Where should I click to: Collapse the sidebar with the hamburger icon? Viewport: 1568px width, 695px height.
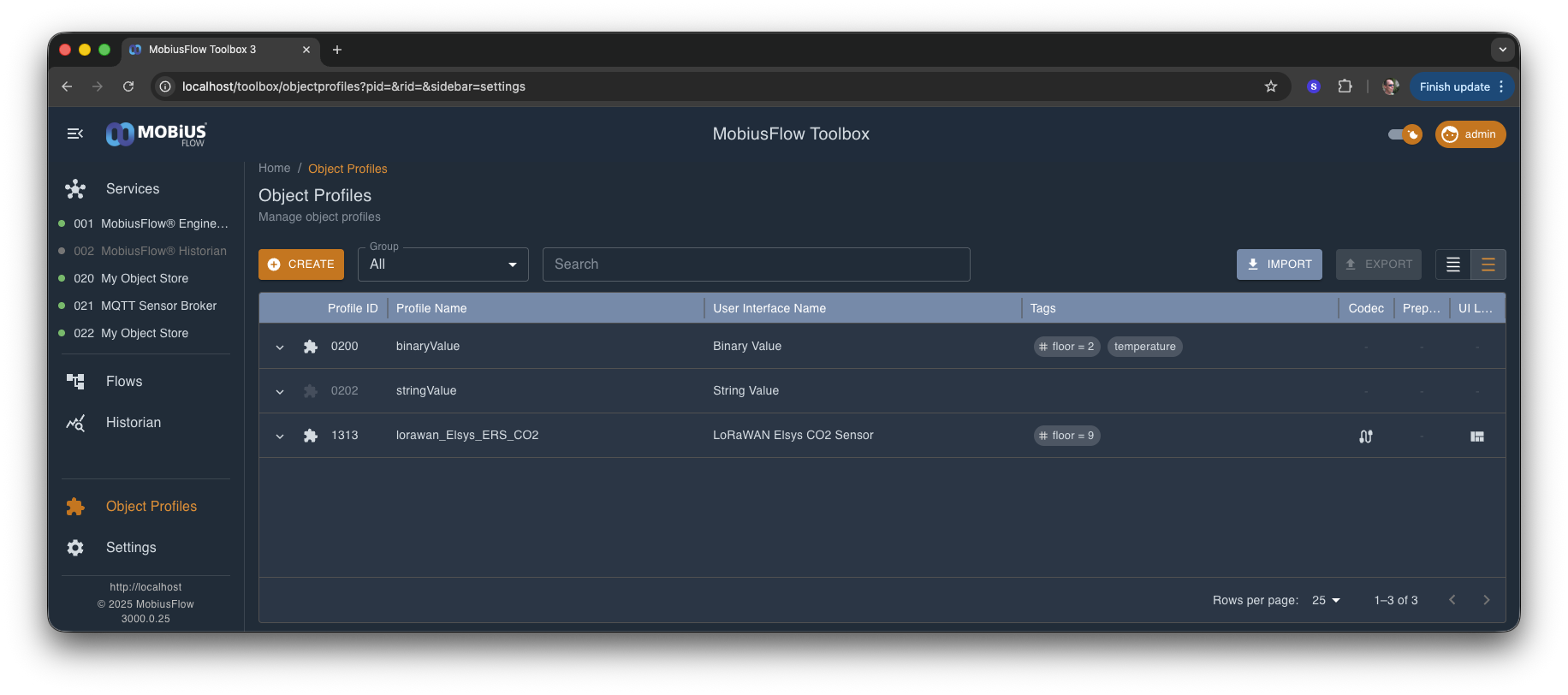pos(75,134)
